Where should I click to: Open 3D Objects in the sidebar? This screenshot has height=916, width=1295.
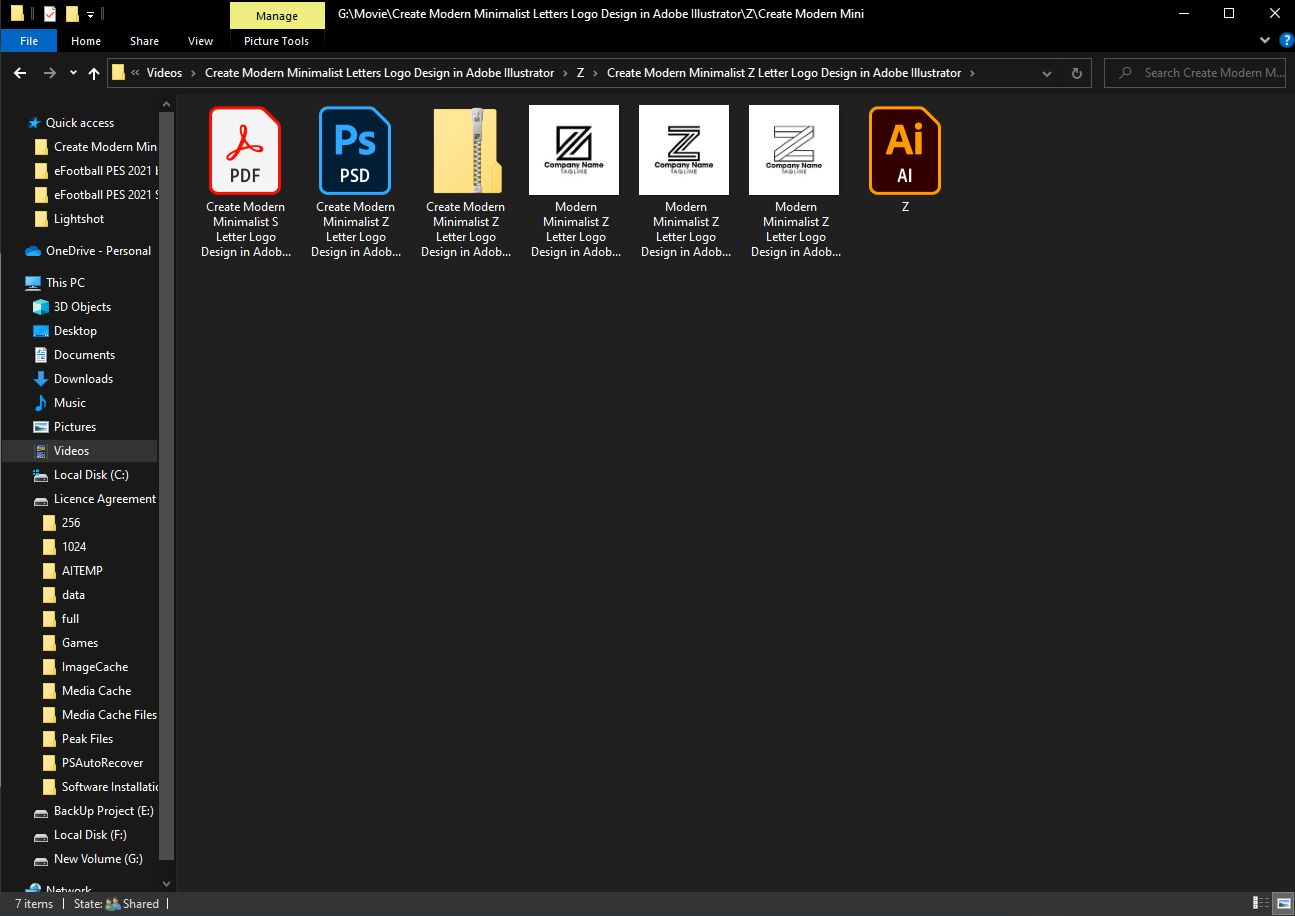[x=82, y=307]
